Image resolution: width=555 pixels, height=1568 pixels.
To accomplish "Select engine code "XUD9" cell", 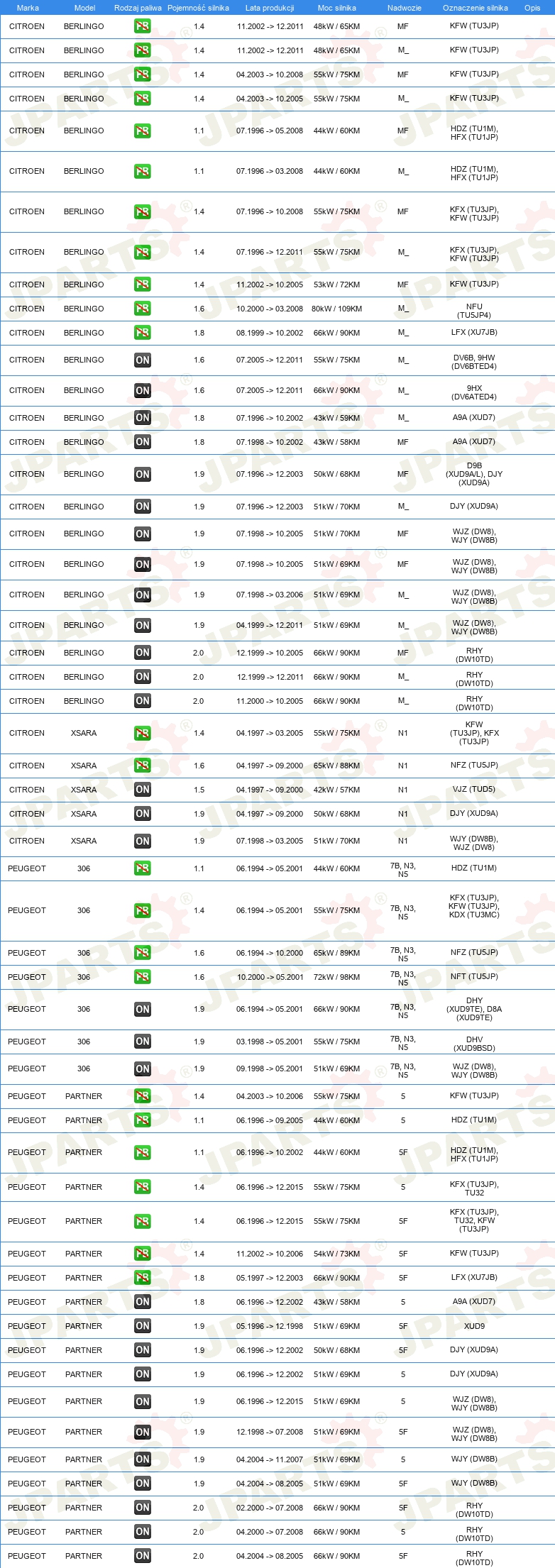I will tap(474, 1326).
